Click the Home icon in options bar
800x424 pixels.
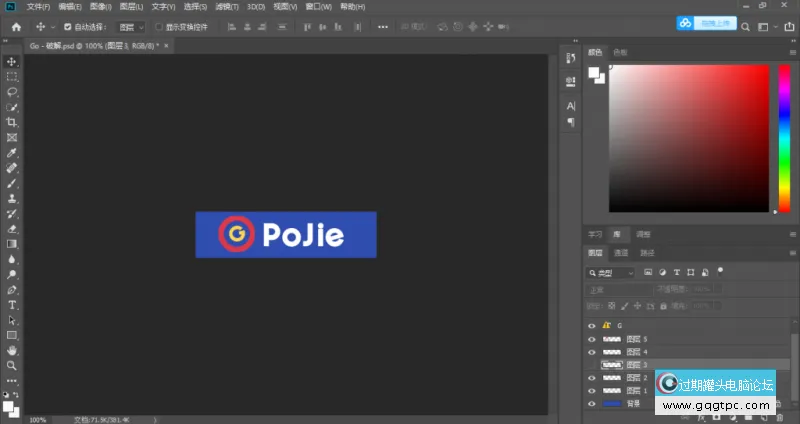point(16,27)
